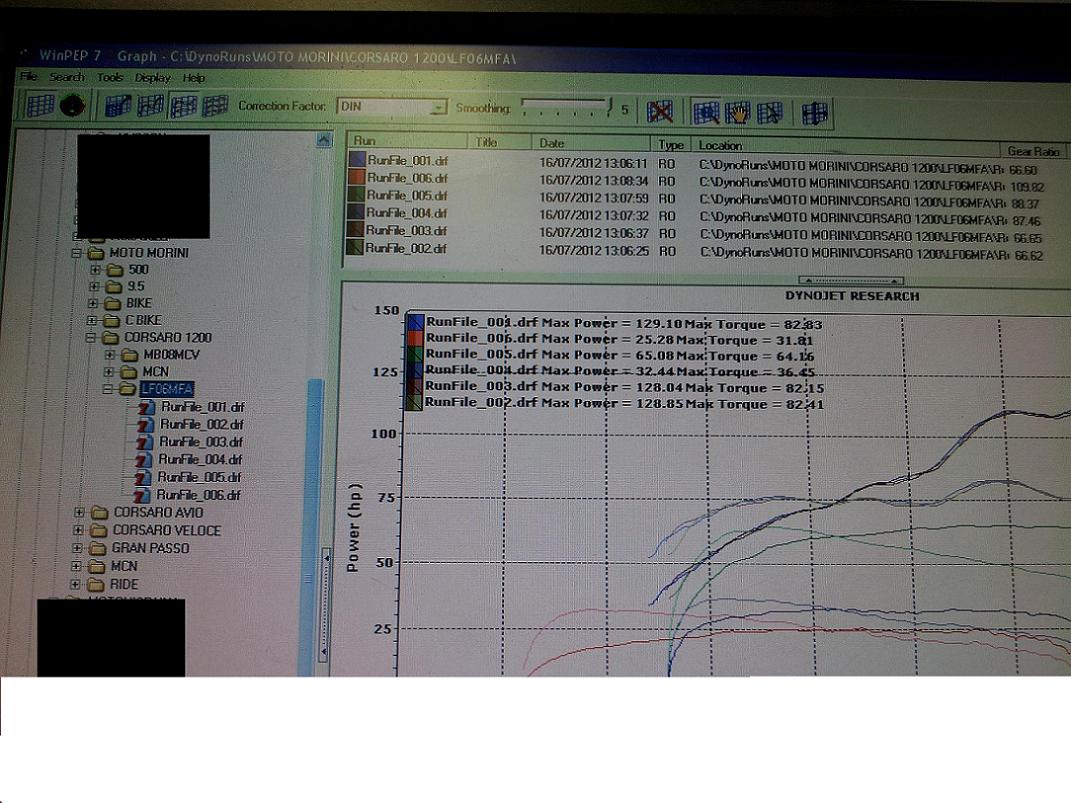Open RunFile_003.drf file icon in tree
The width and height of the screenshot is (1071, 803).
(x=145, y=442)
